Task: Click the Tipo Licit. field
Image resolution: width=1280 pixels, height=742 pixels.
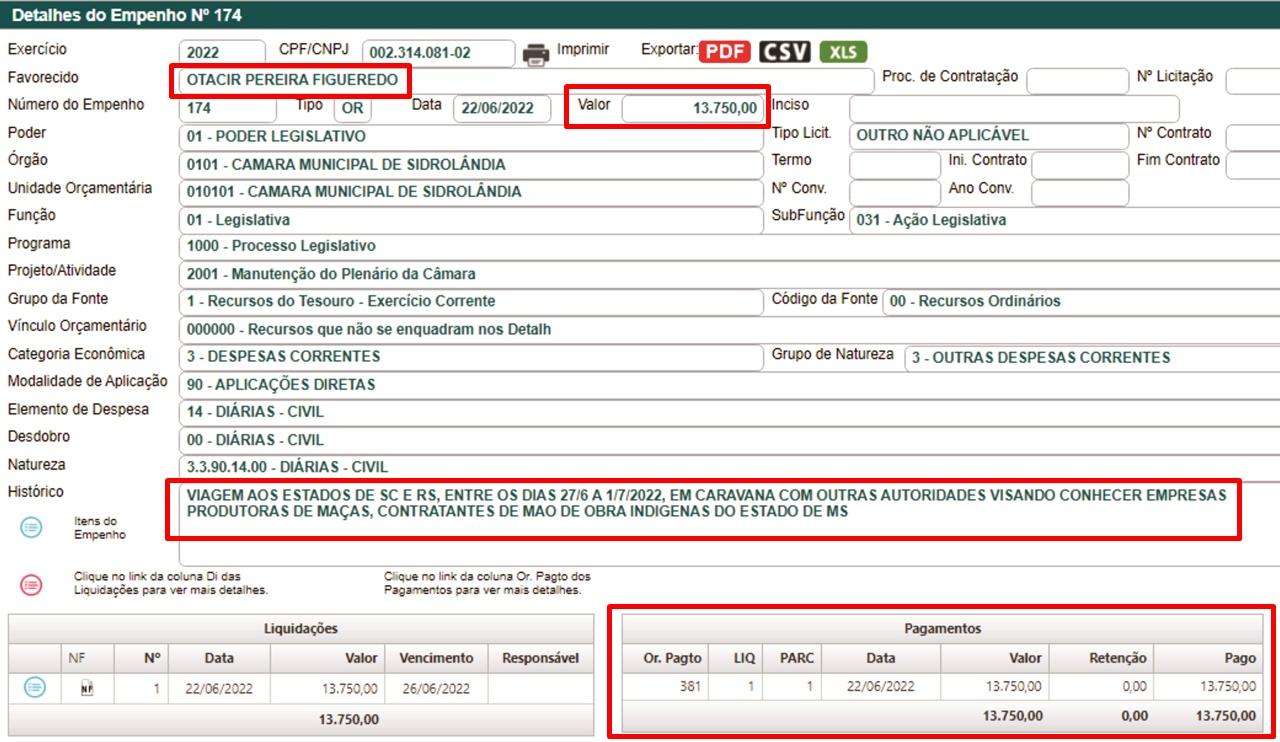Action: click(x=988, y=135)
